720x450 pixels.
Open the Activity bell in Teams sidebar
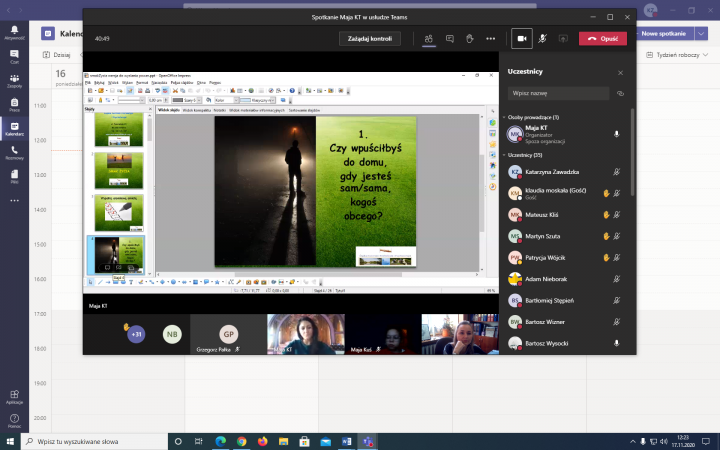click(x=14, y=33)
